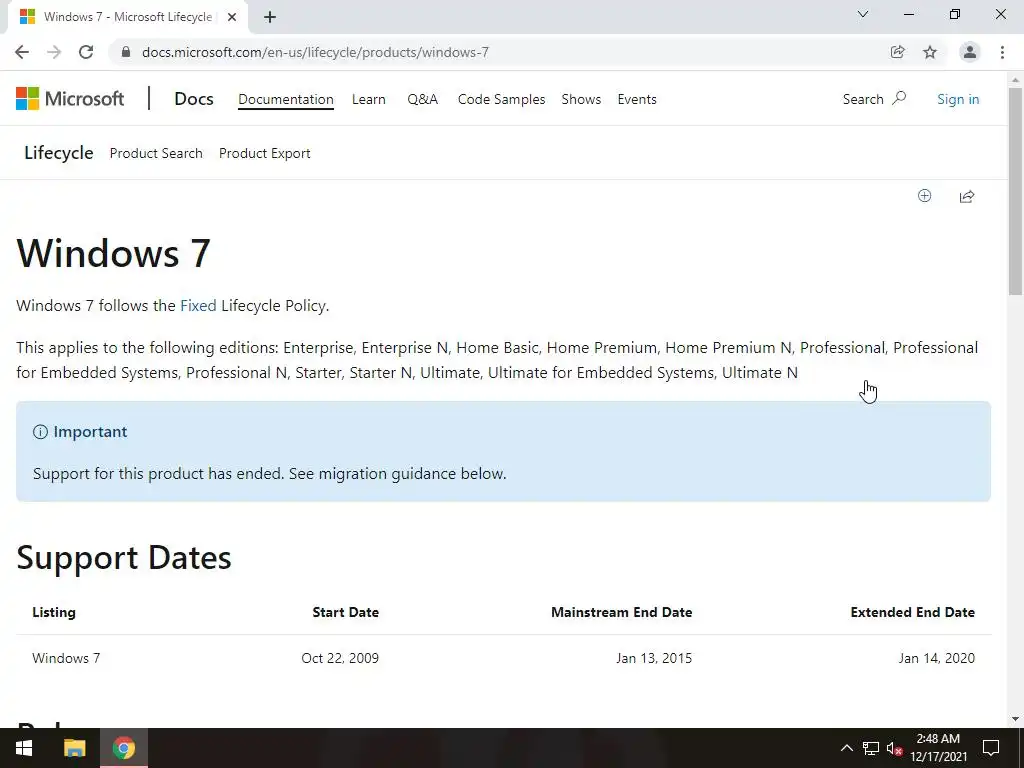Viewport: 1024px width, 768px height.
Task: Share this page from address bar
Action: tap(897, 52)
